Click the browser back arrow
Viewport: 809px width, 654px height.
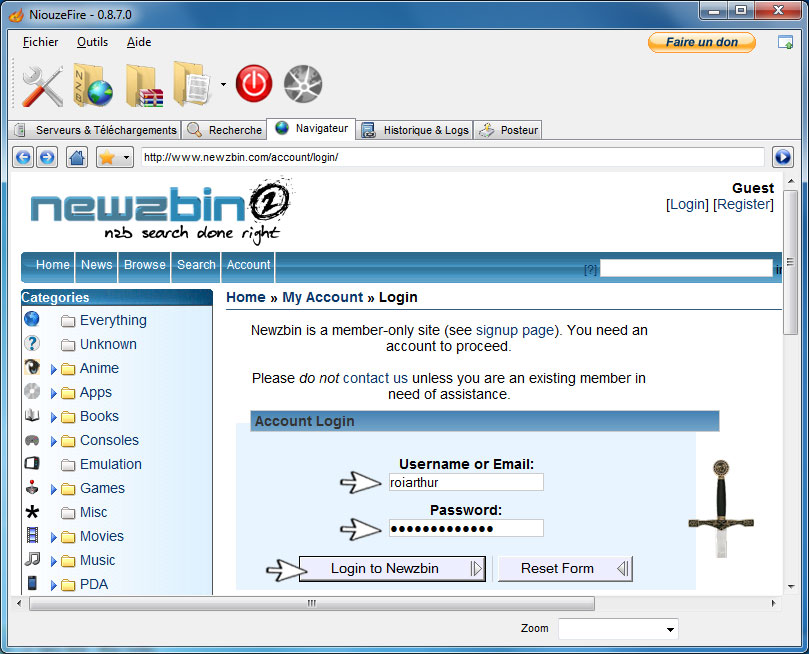23,157
